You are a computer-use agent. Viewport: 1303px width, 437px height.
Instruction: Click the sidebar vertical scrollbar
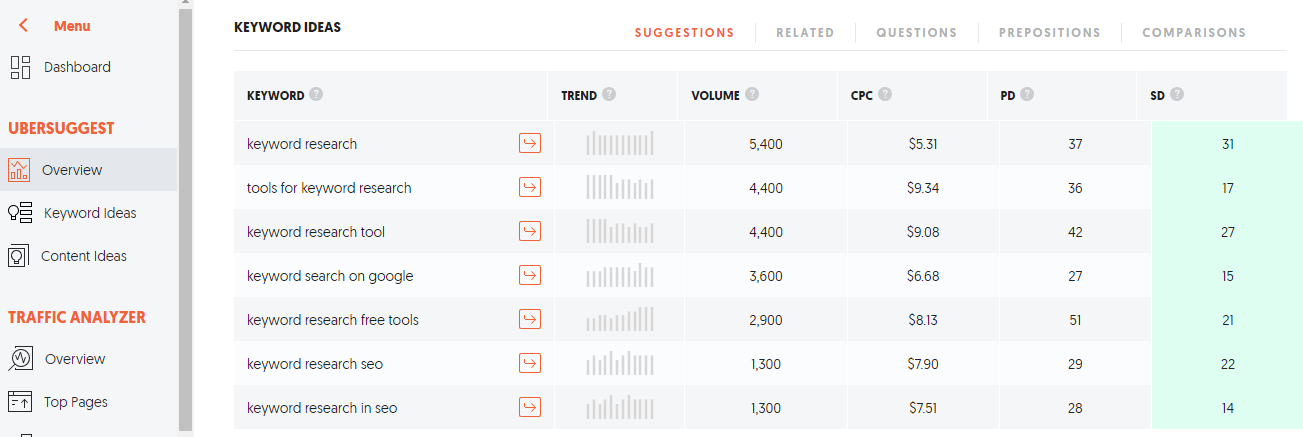(185, 218)
